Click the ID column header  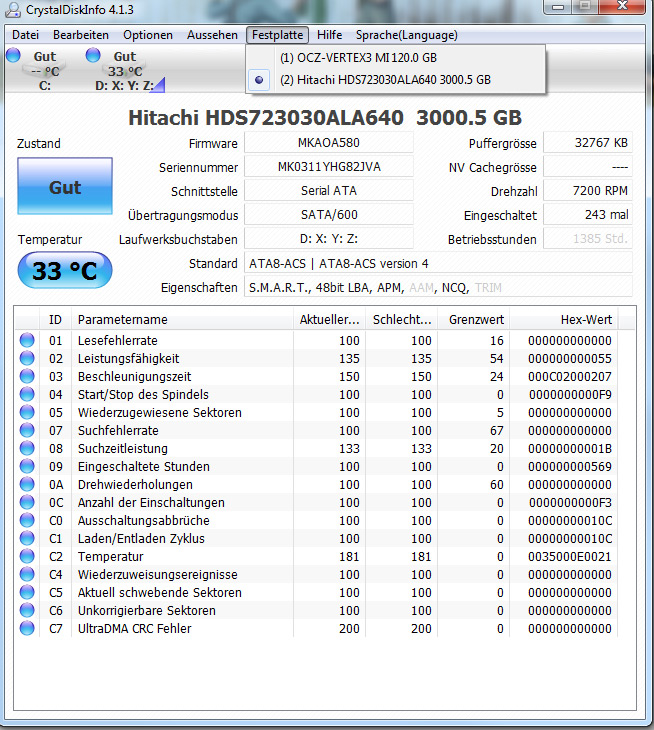[55, 319]
